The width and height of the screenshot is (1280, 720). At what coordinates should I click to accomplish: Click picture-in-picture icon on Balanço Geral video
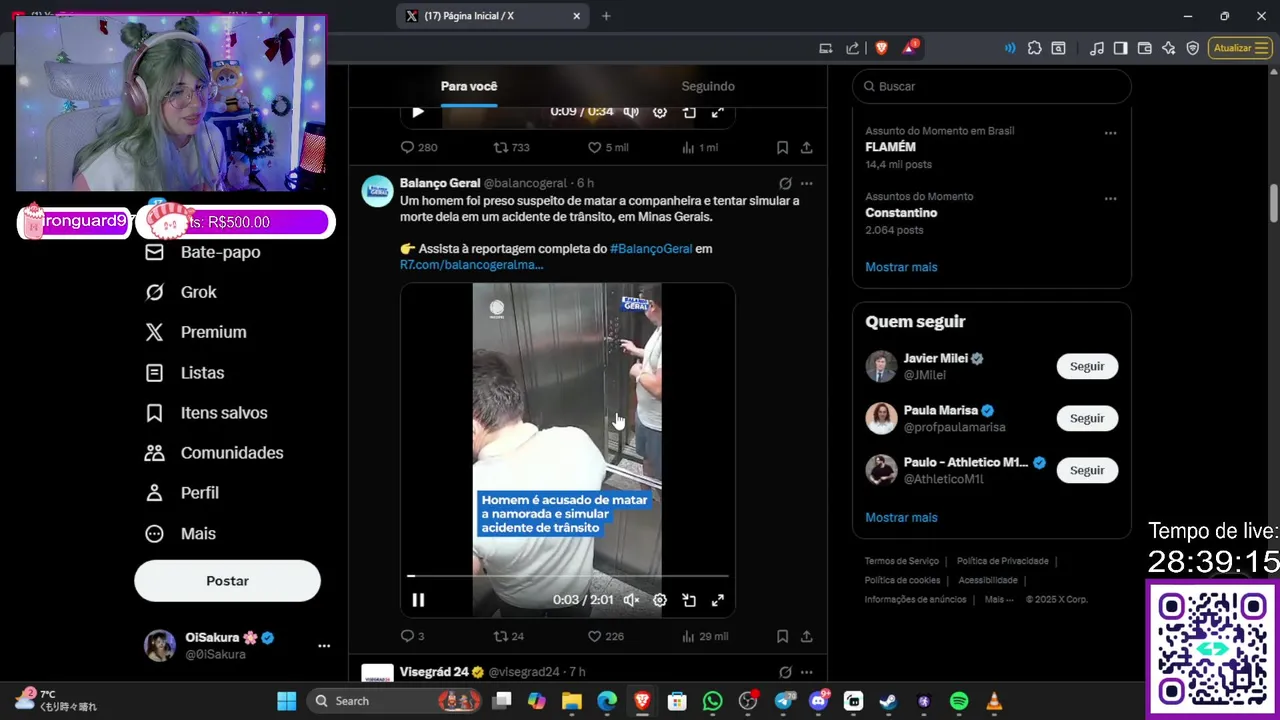[689, 600]
